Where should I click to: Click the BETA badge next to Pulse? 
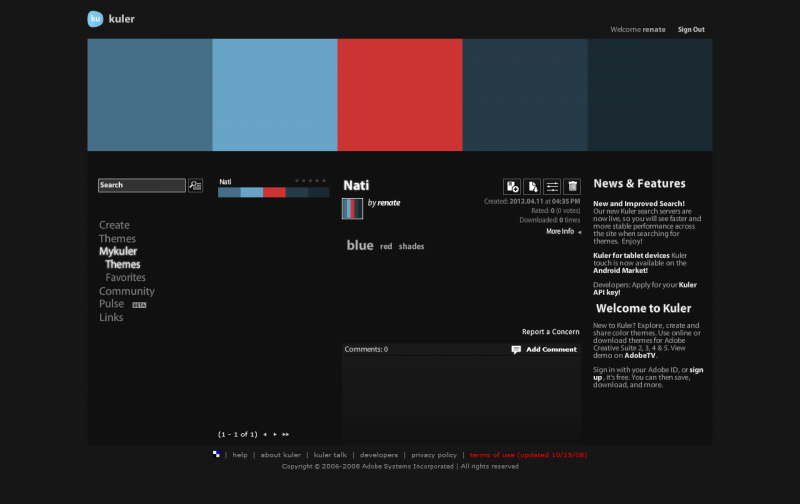[139, 305]
